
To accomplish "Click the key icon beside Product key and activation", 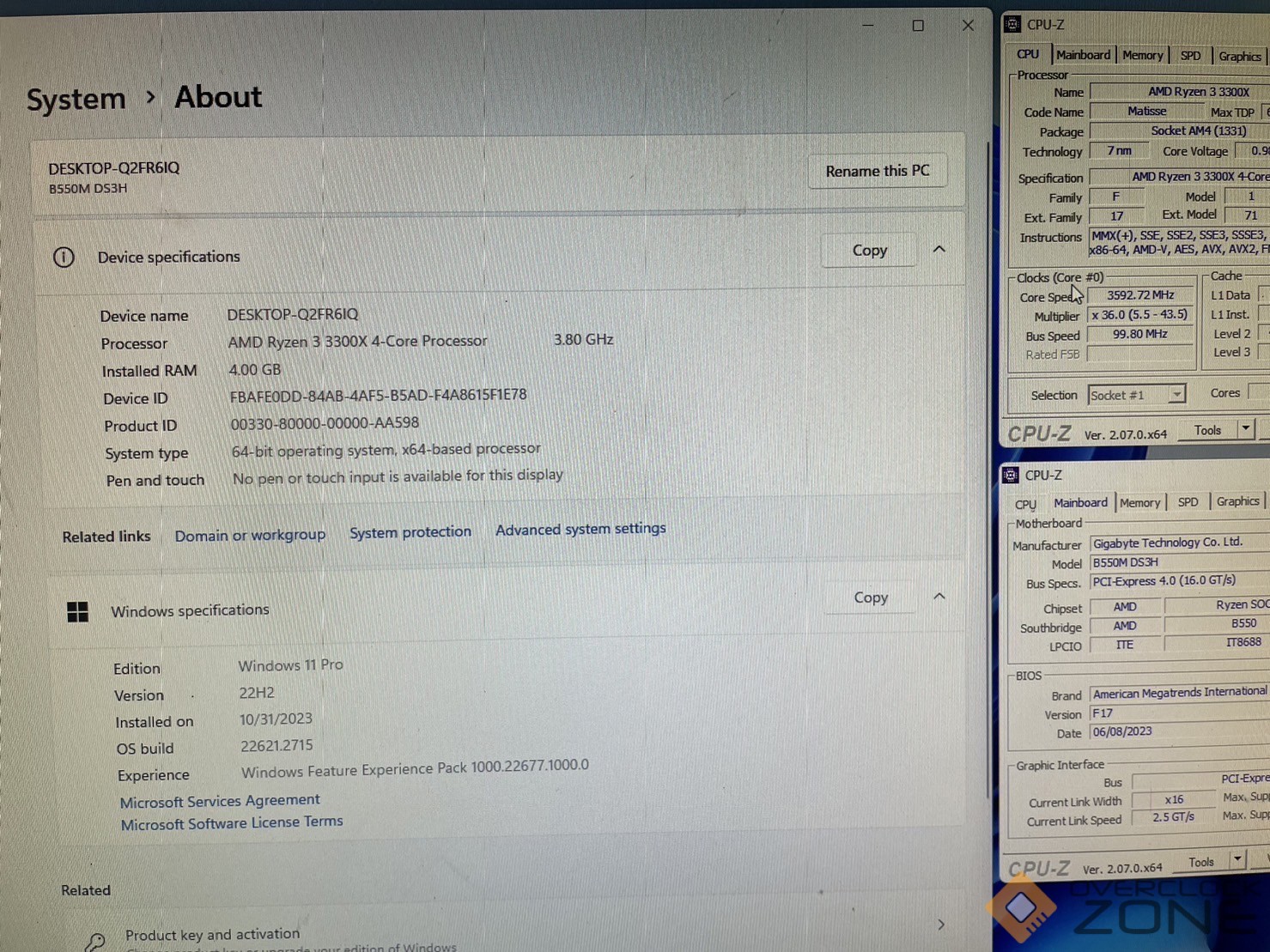I will 94,943.
